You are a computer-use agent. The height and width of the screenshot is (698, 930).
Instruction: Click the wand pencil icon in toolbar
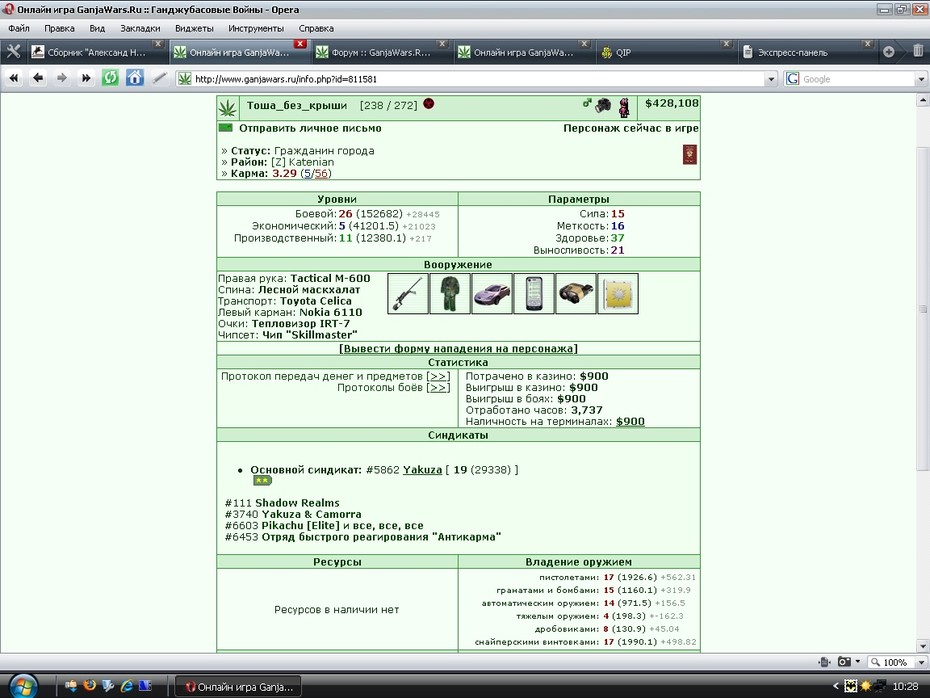159,78
